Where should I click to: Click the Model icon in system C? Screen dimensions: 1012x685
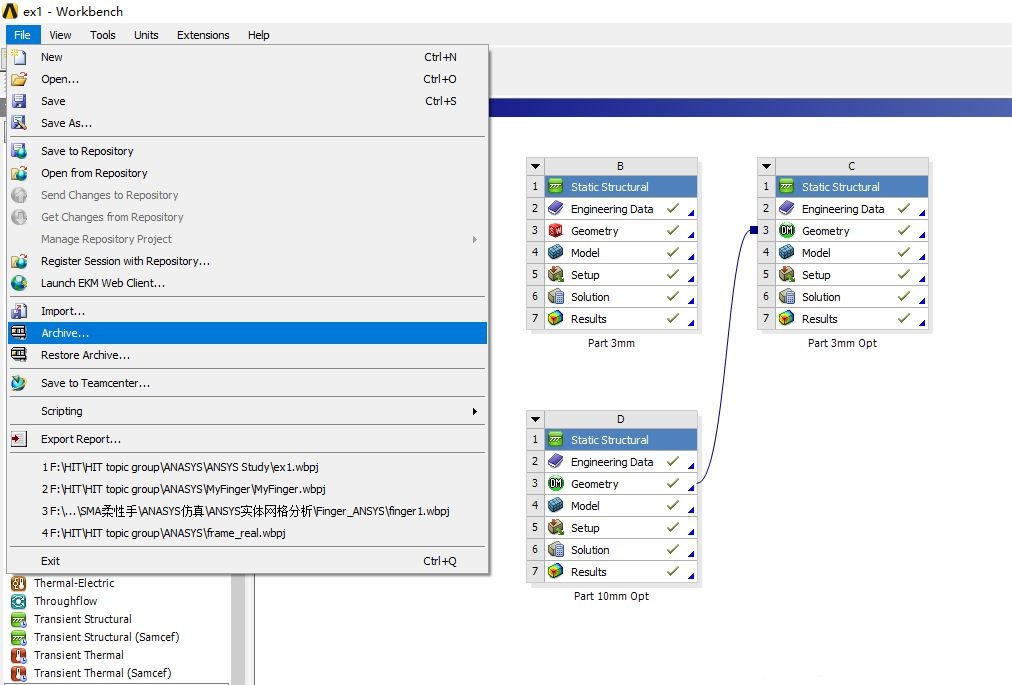[787, 252]
